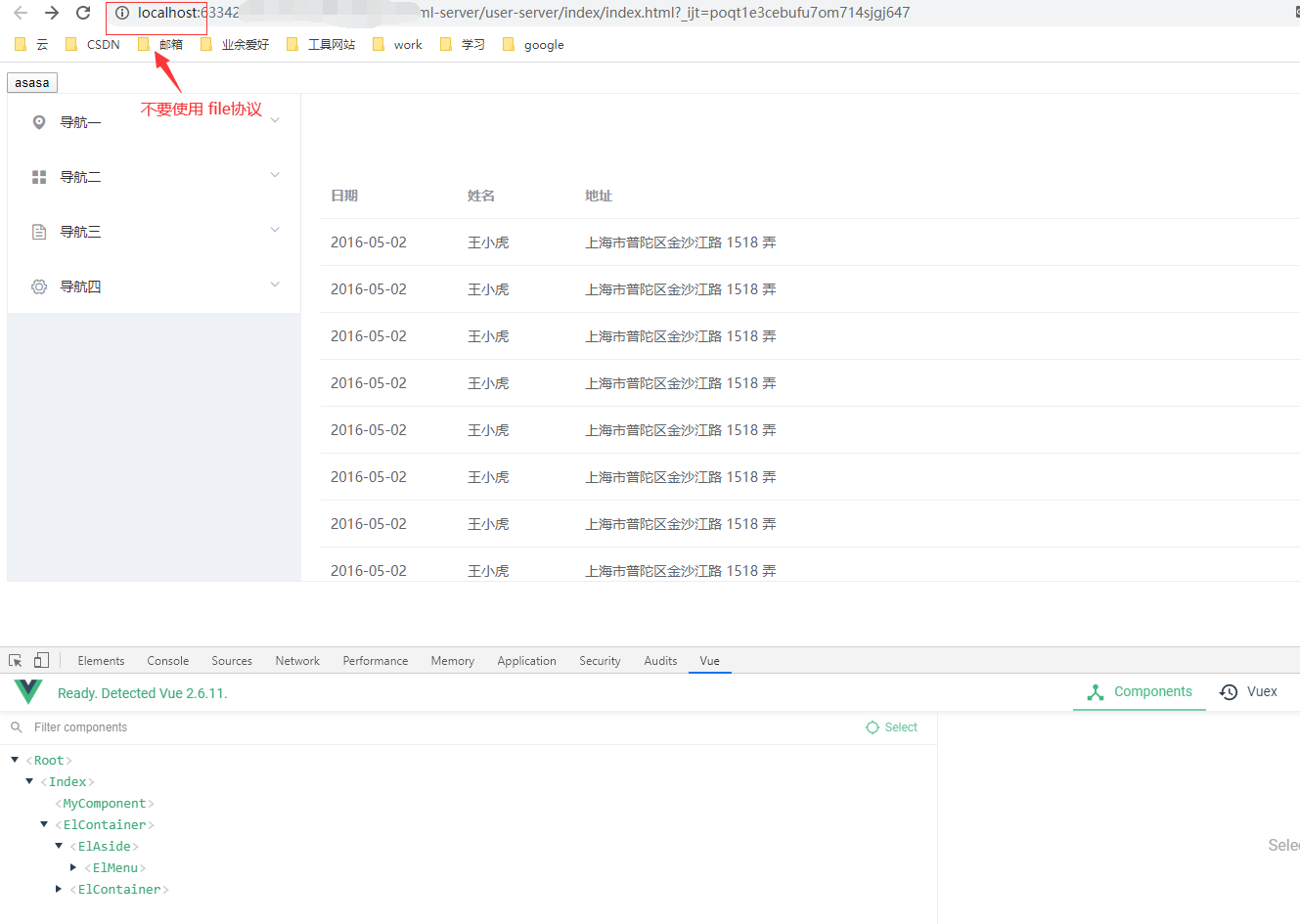Expand the nested ElContainer node arrow
Image resolution: width=1300 pixels, height=924 pixels.
tap(59, 889)
